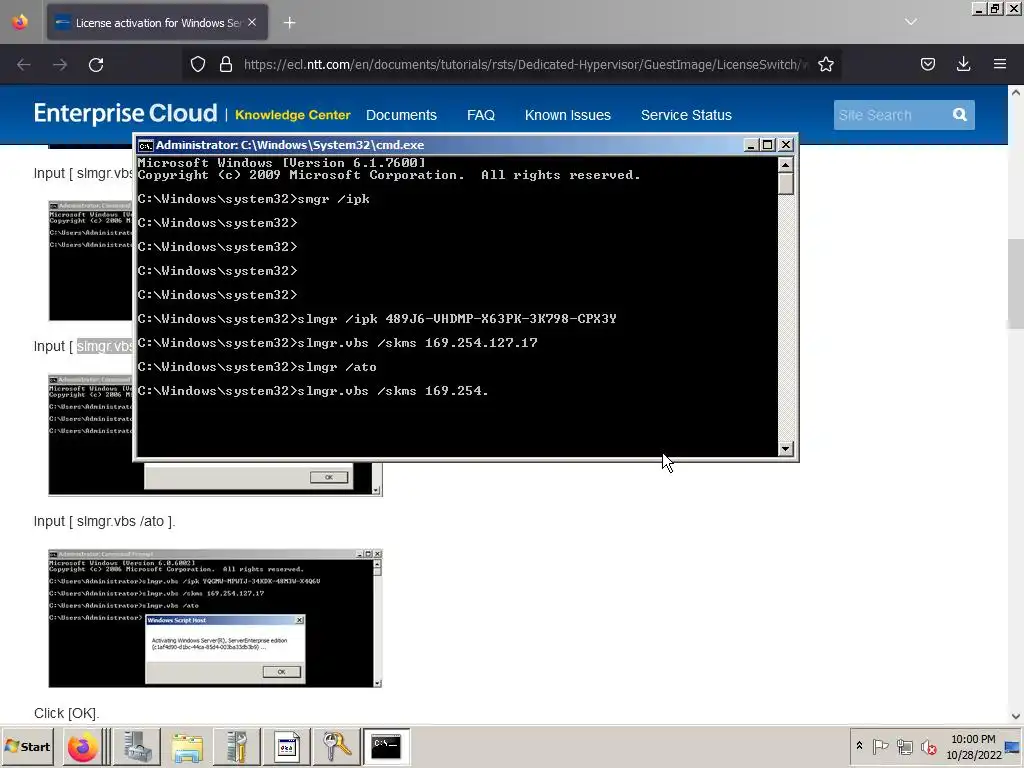Open the Known Issues menu item
The width and height of the screenshot is (1024, 768).
pyautogui.click(x=568, y=115)
